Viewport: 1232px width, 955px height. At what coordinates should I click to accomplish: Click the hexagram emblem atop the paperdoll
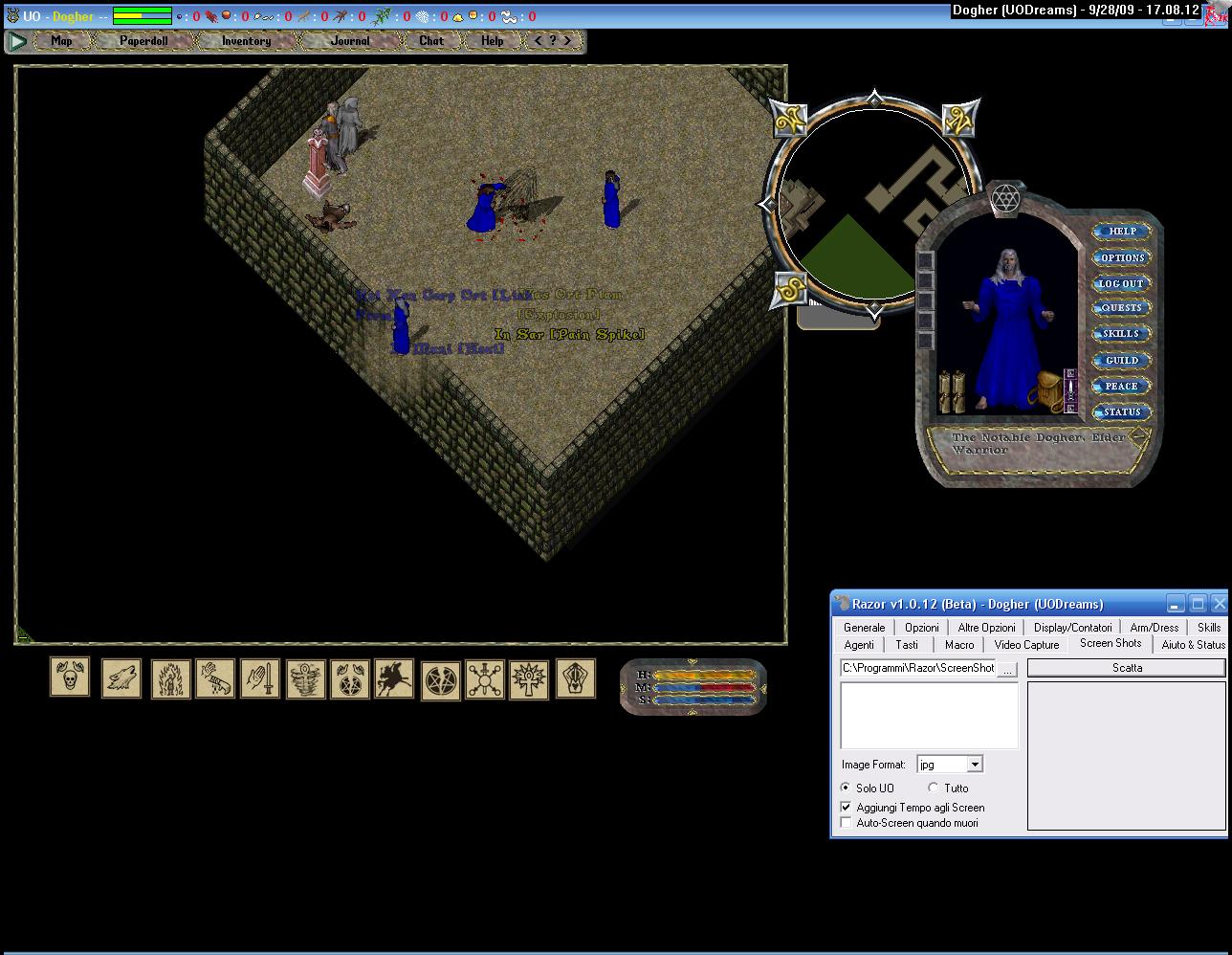1005,199
